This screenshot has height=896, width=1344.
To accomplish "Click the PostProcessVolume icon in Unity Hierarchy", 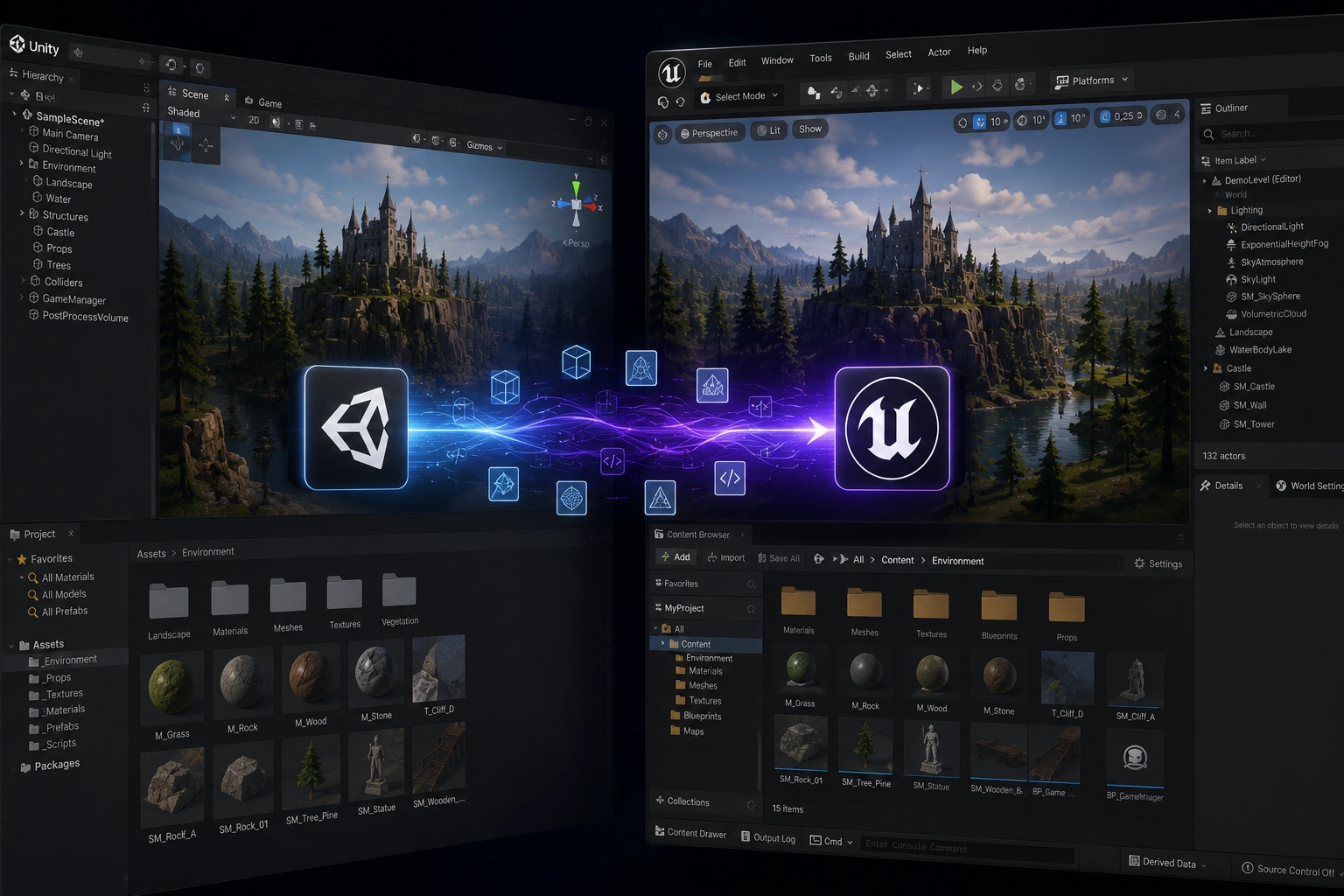I will pos(34,314).
